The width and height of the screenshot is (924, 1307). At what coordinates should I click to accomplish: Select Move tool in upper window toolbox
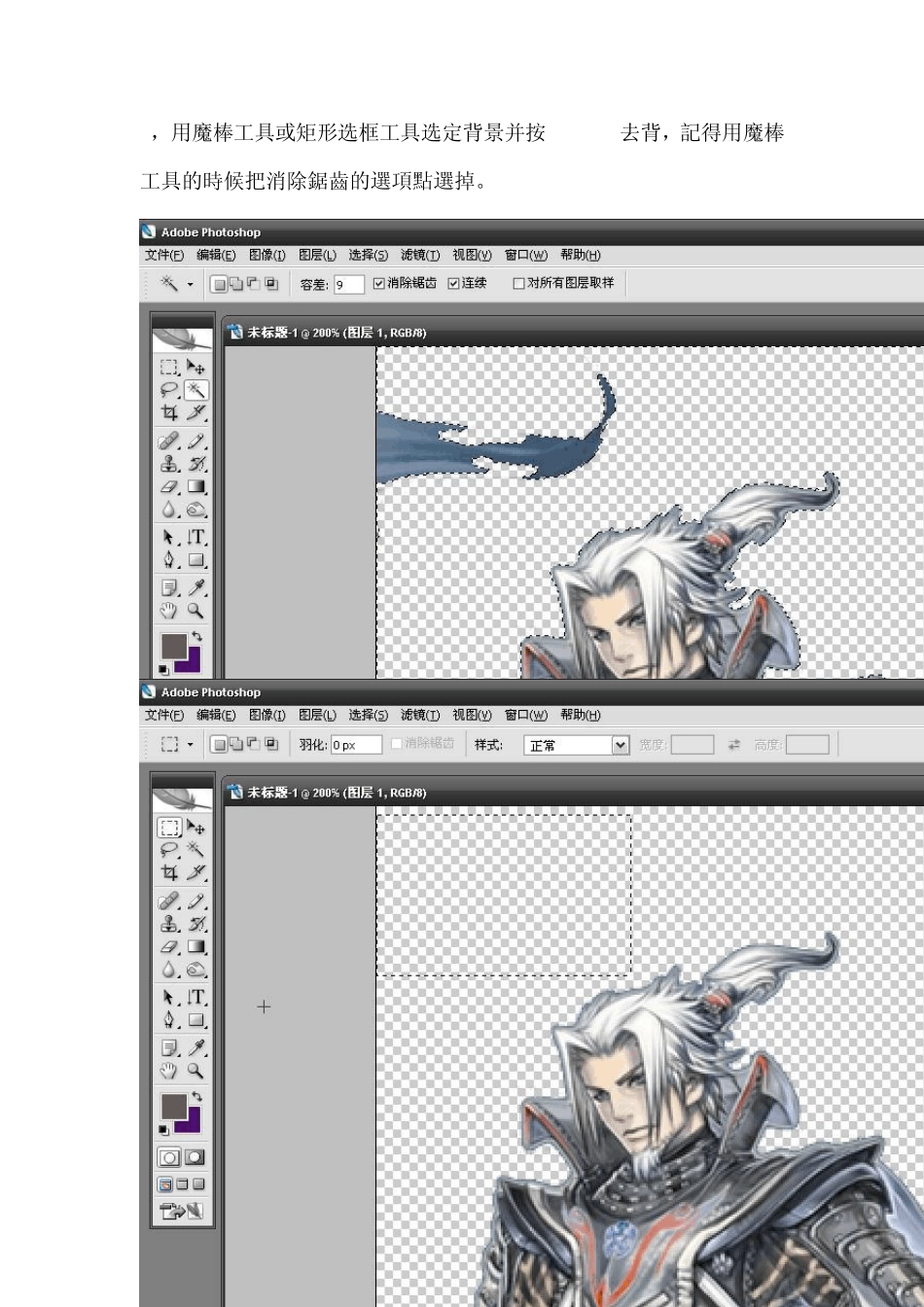pos(196,368)
